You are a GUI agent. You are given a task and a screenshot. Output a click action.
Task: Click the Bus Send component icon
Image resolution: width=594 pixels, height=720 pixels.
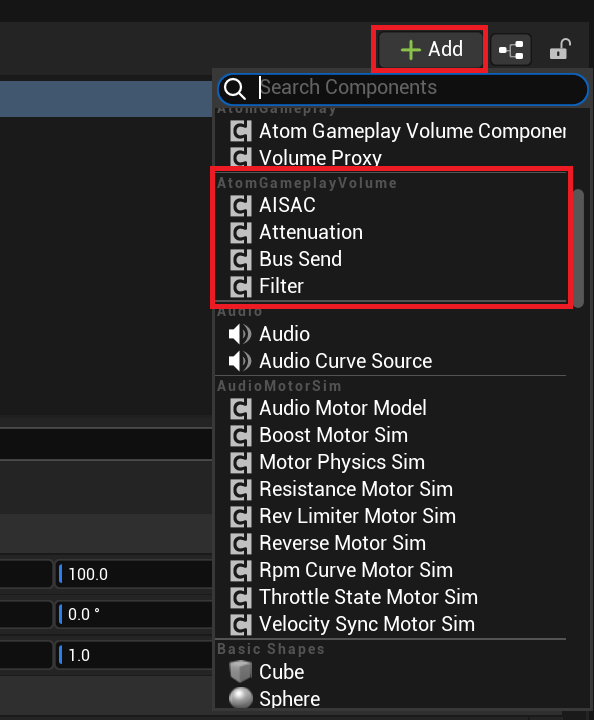[241, 259]
